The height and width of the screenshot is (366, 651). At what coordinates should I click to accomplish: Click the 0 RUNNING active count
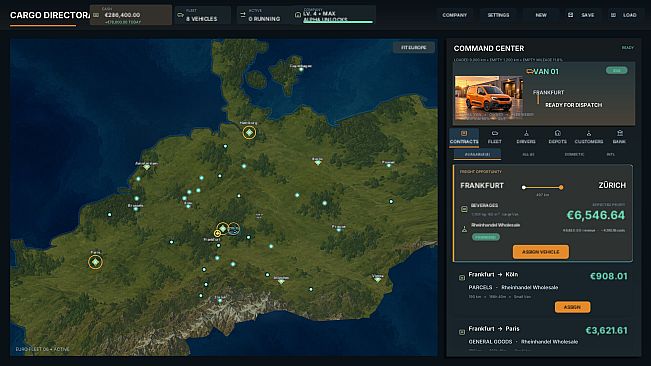point(264,19)
